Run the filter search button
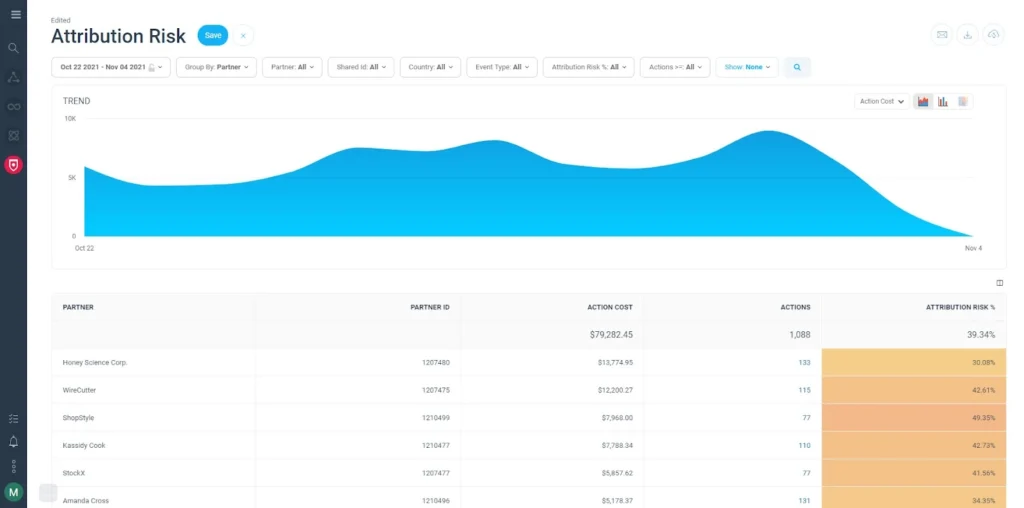The width and height of the screenshot is (1024, 508). tap(797, 67)
